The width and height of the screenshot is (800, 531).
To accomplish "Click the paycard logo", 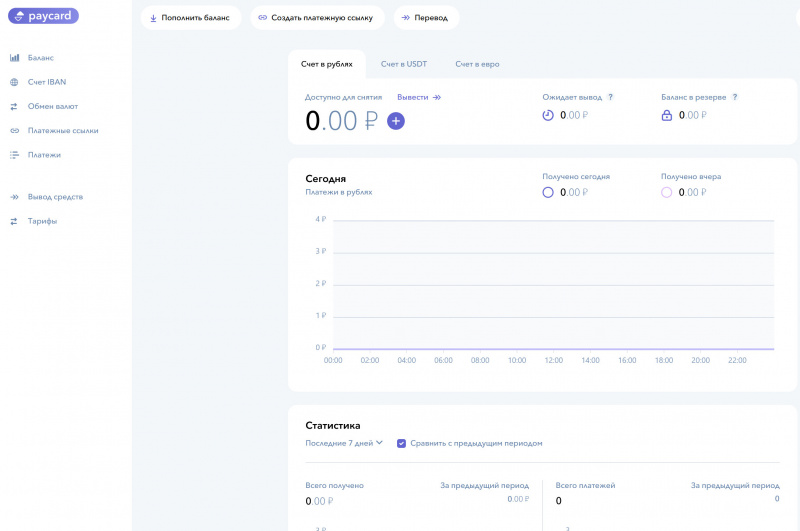I will click(x=42, y=16).
